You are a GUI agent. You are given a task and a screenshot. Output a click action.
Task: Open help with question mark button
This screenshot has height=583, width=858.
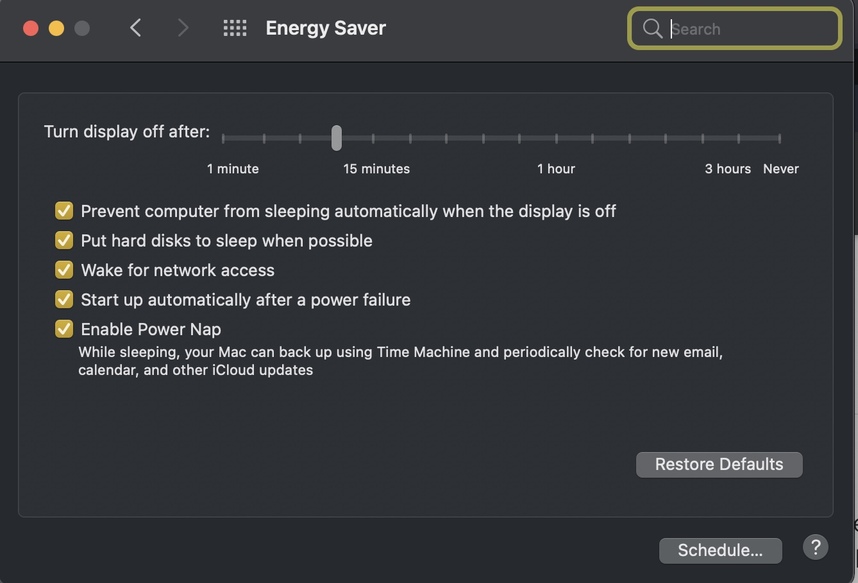[x=815, y=547]
